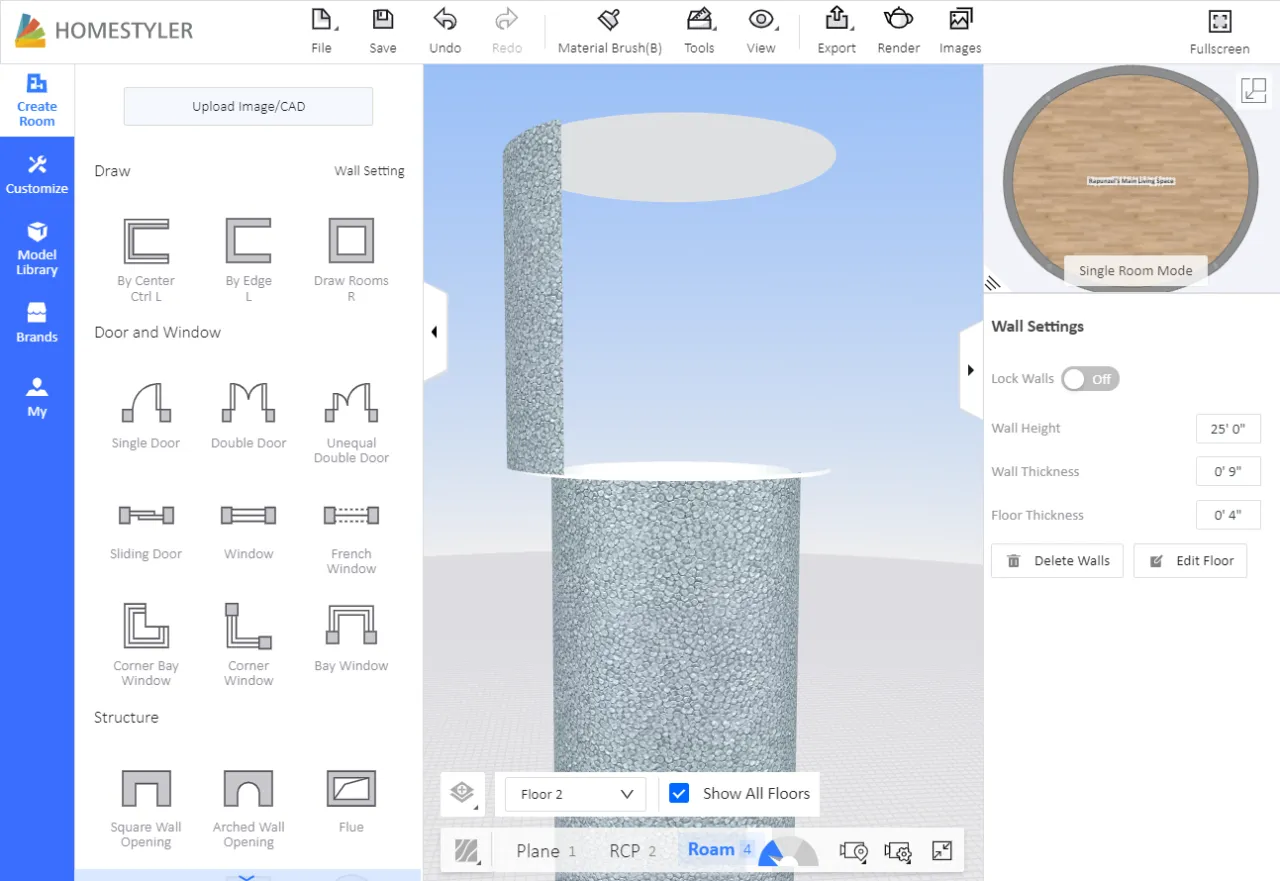
Task: Toggle the Lock Walls switch
Action: [1090, 379]
